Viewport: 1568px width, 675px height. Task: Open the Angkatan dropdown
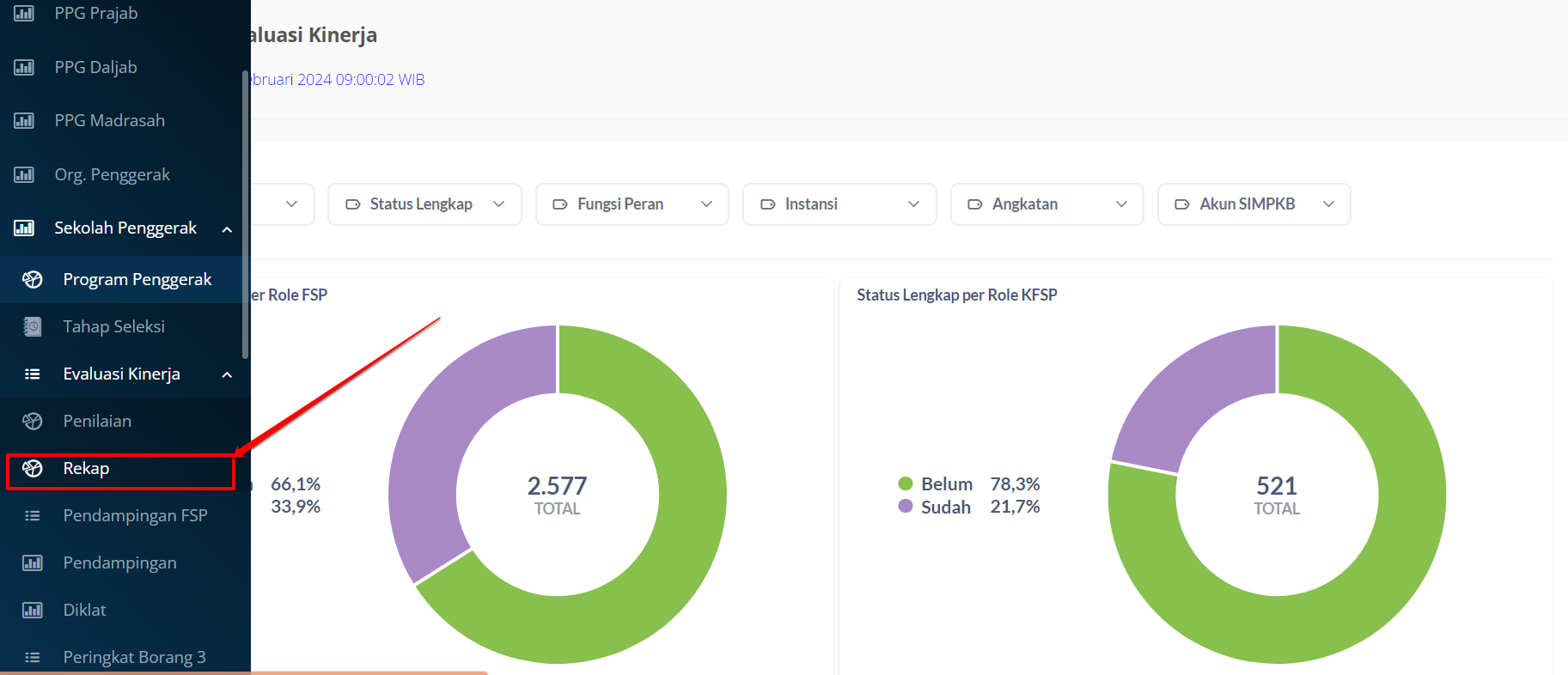[x=1047, y=204]
